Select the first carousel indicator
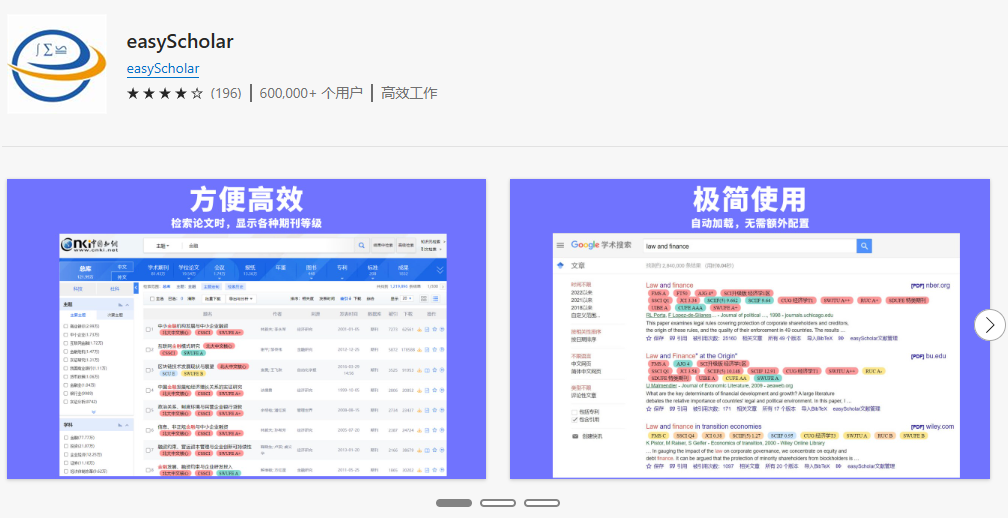This screenshot has height=518, width=1008. click(x=454, y=503)
